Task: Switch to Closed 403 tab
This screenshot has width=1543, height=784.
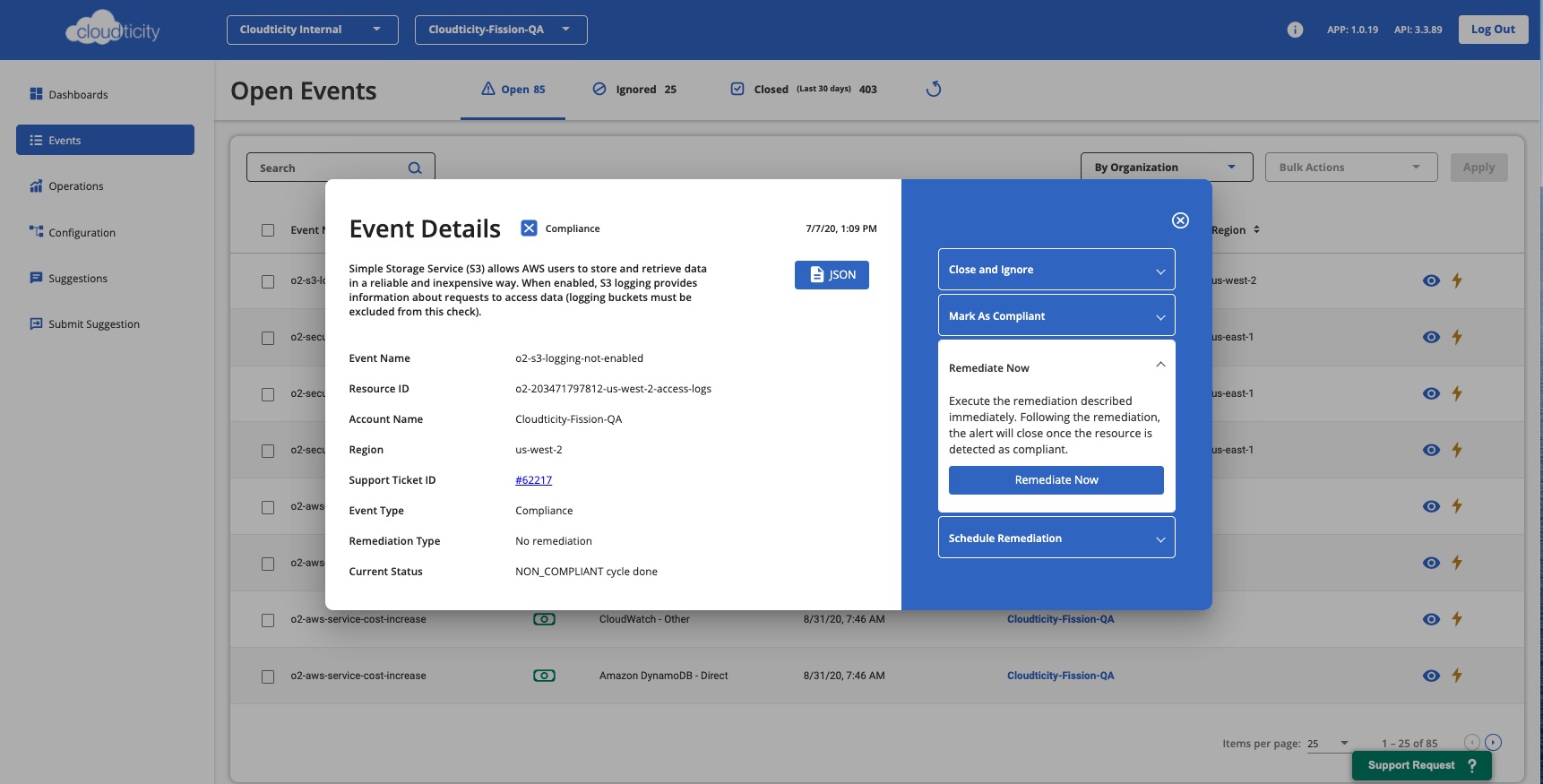Action: pyautogui.click(x=804, y=90)
